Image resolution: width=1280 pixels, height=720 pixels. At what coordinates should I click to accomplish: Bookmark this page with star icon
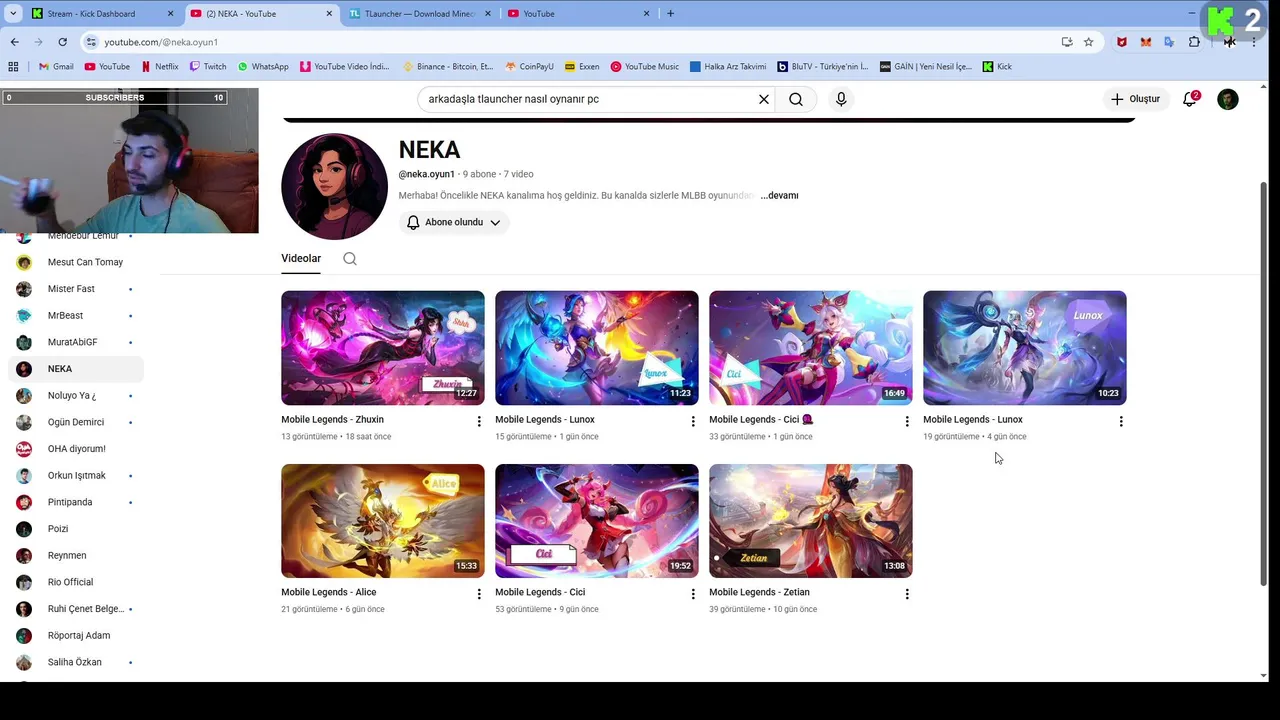tap(1089, 42)
